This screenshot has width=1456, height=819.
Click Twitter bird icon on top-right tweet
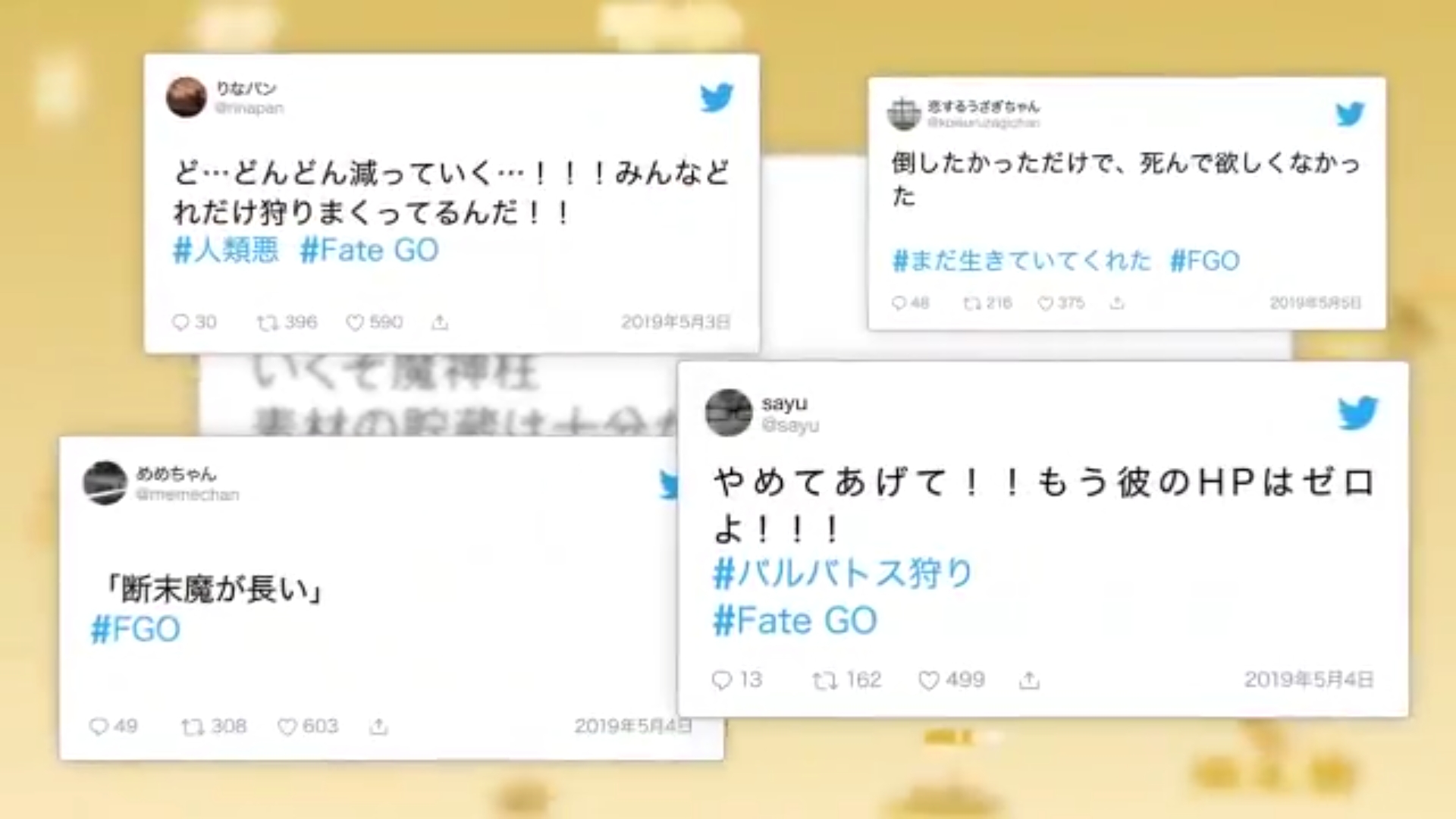(x=1350, y=114)
